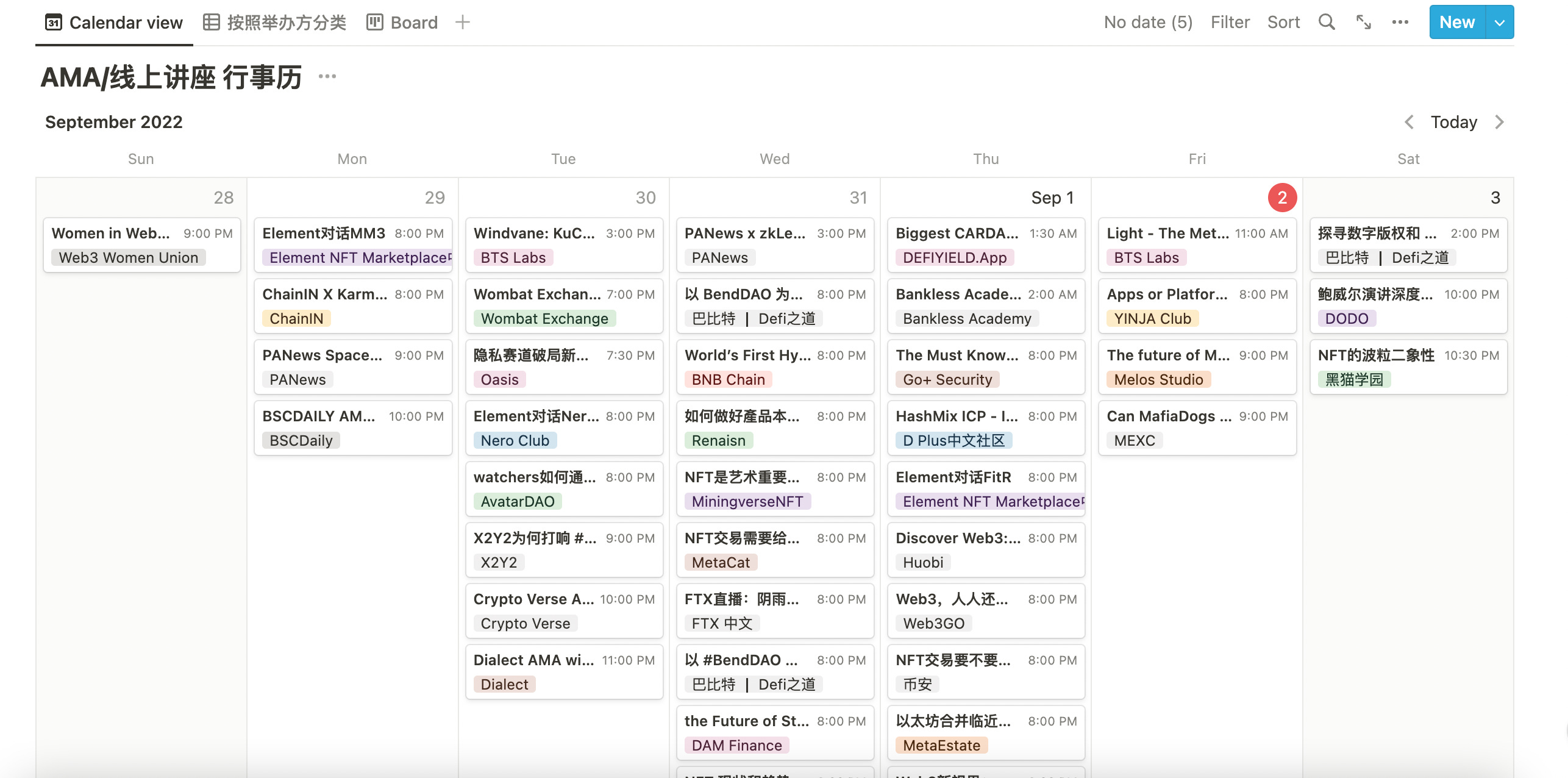Switch to the Board tab

pyautogui.click(x=402, y=23)
